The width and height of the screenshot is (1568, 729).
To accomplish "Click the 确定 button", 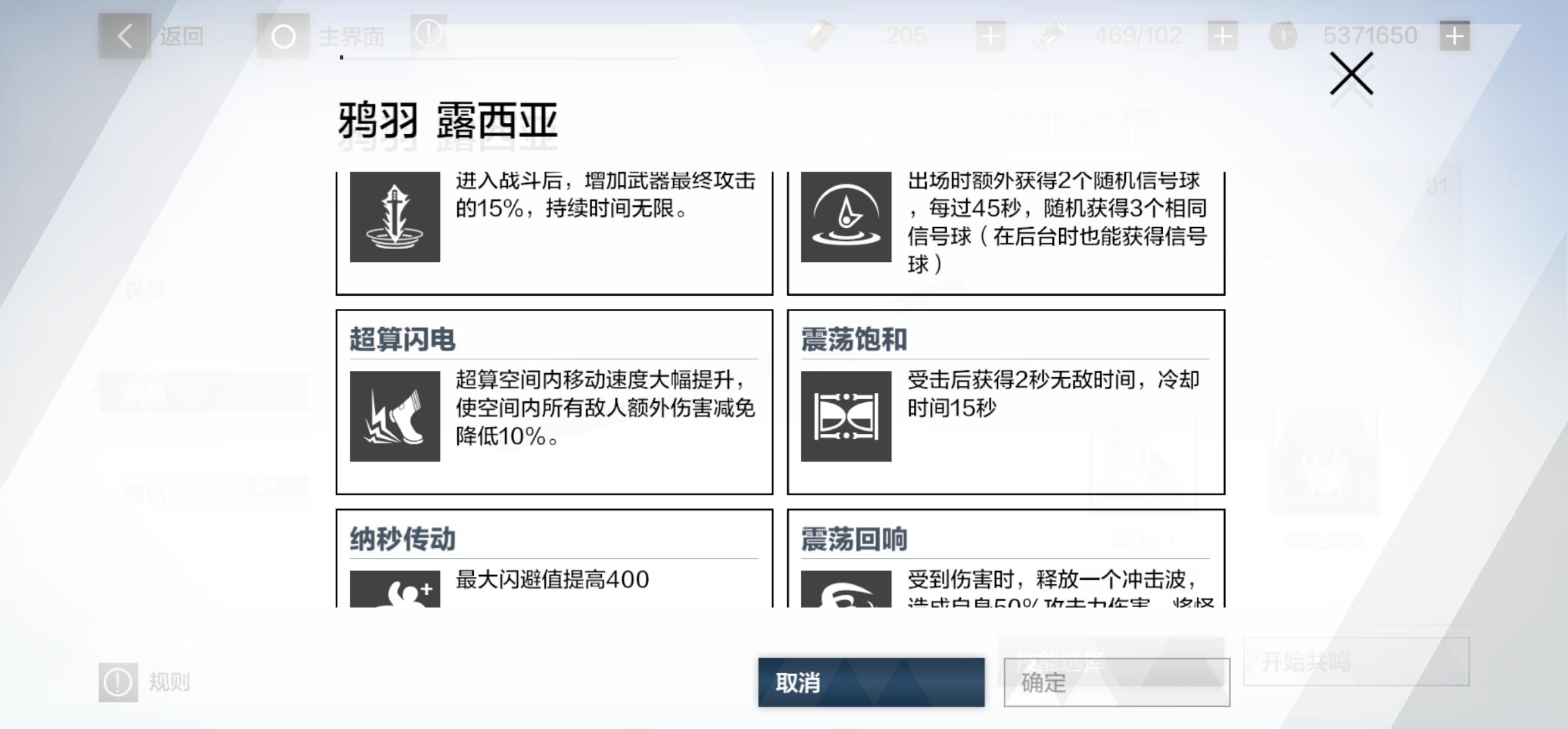I will click(x=1117, y=682).
